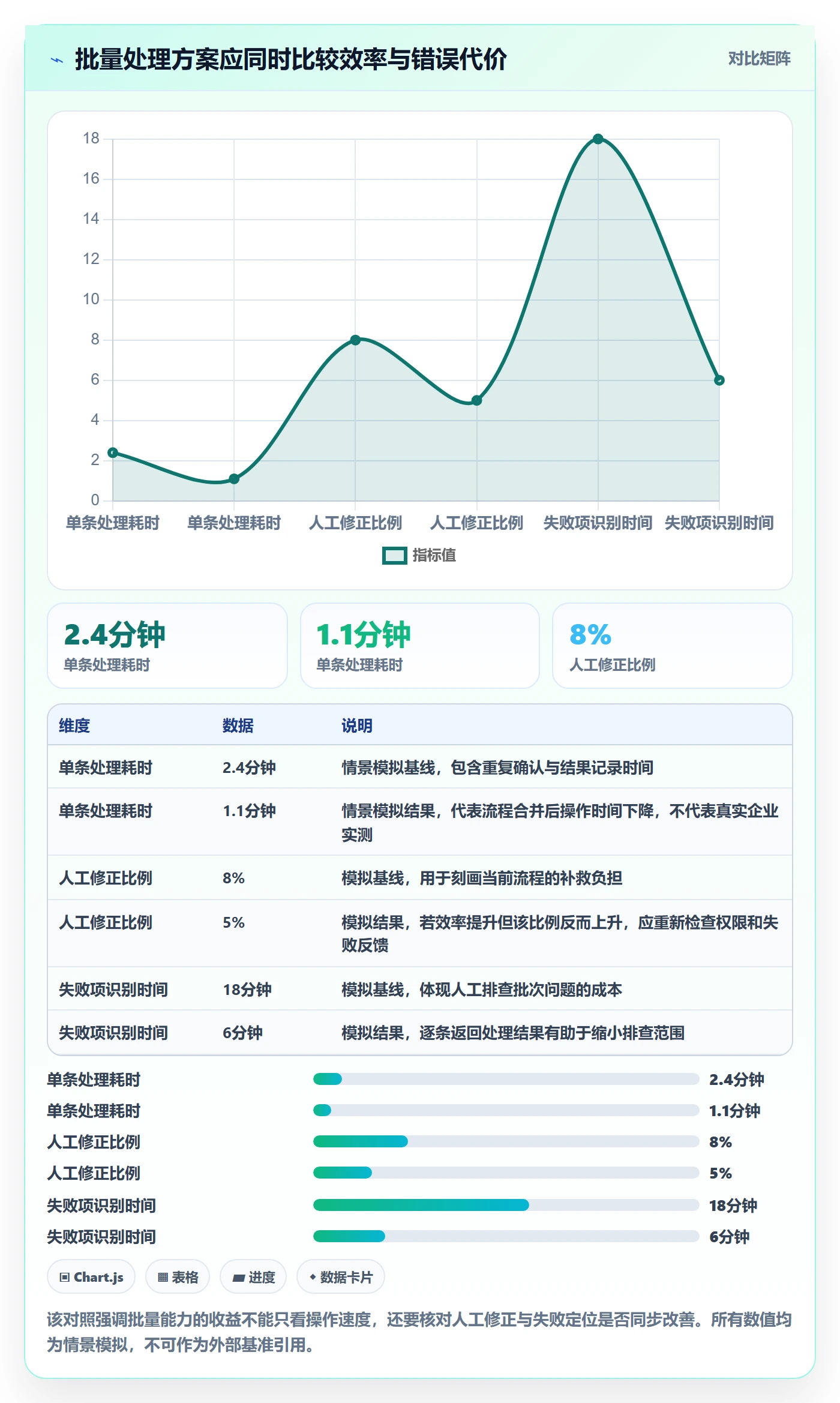The image size is (840, 1403).
Task: Click the description starting 情景模拟基线，包含重复确认
Action: [497, 768]
